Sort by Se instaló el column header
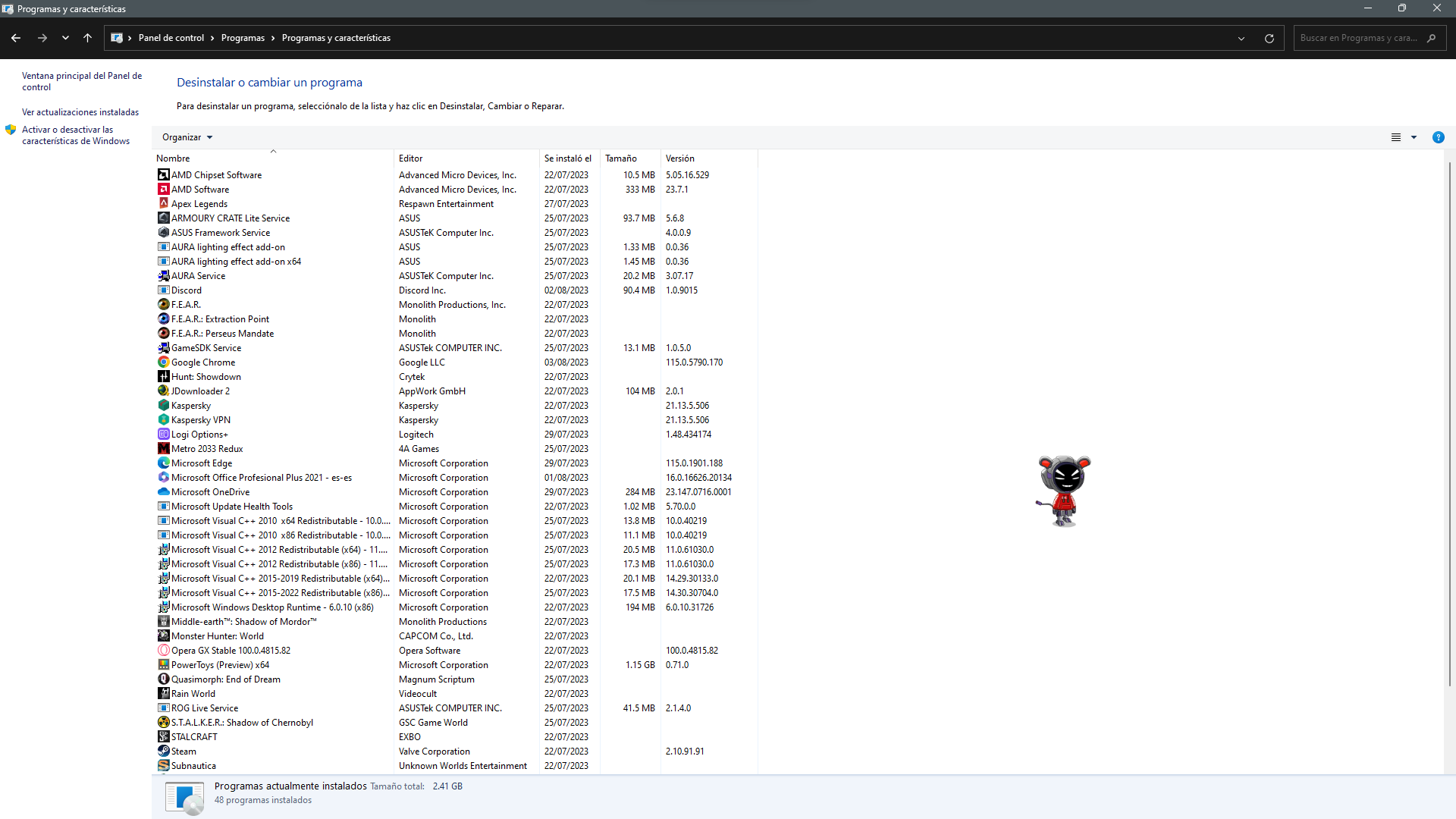The image size is (1456, 819). tap(570, 158)
